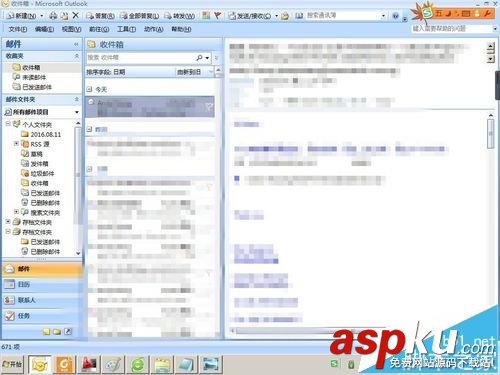Click the Categorize colored grid icon
The image size is (500, 375).
(206, 15)
